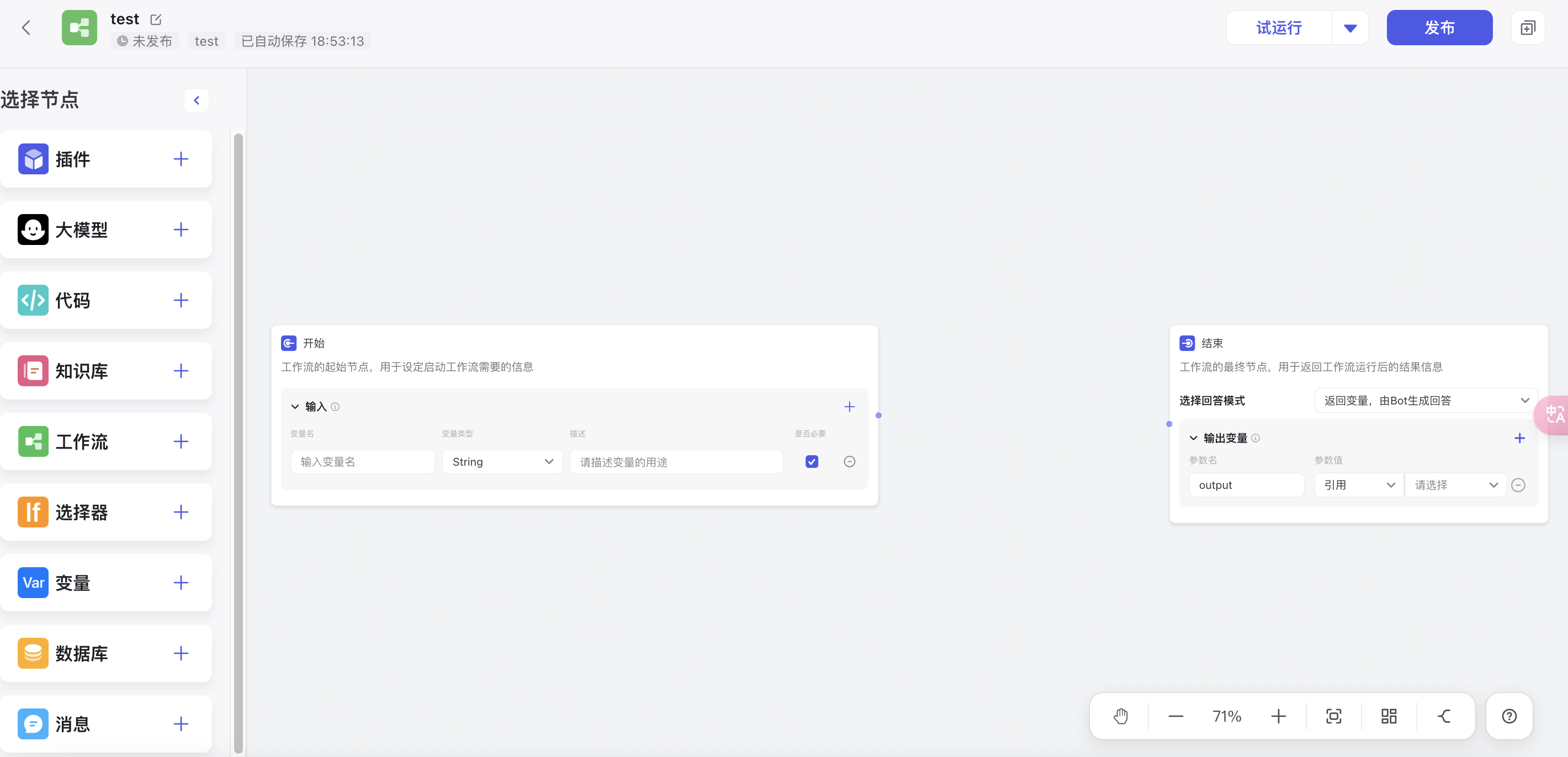Add a 插件 plugin node

point(181,159)
